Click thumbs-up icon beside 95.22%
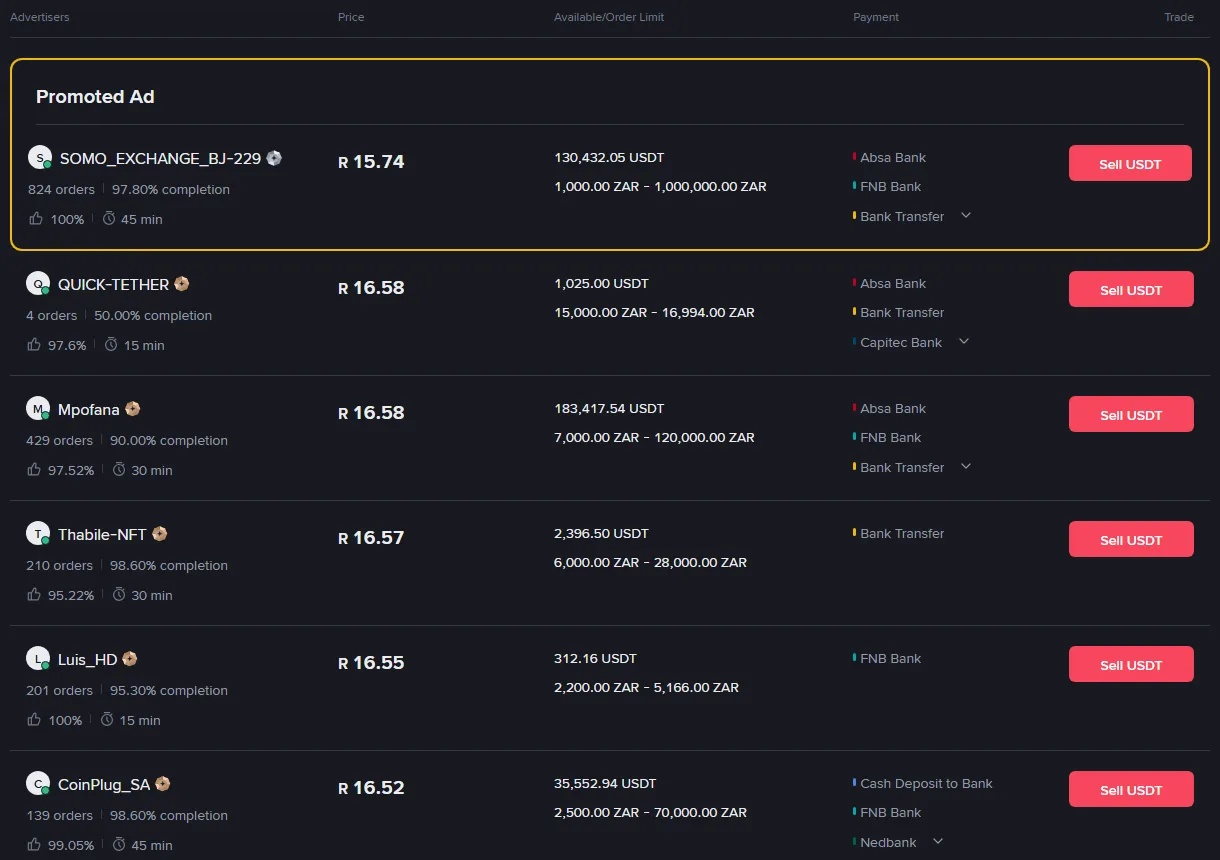The image size is (1220, 860). 34,594
